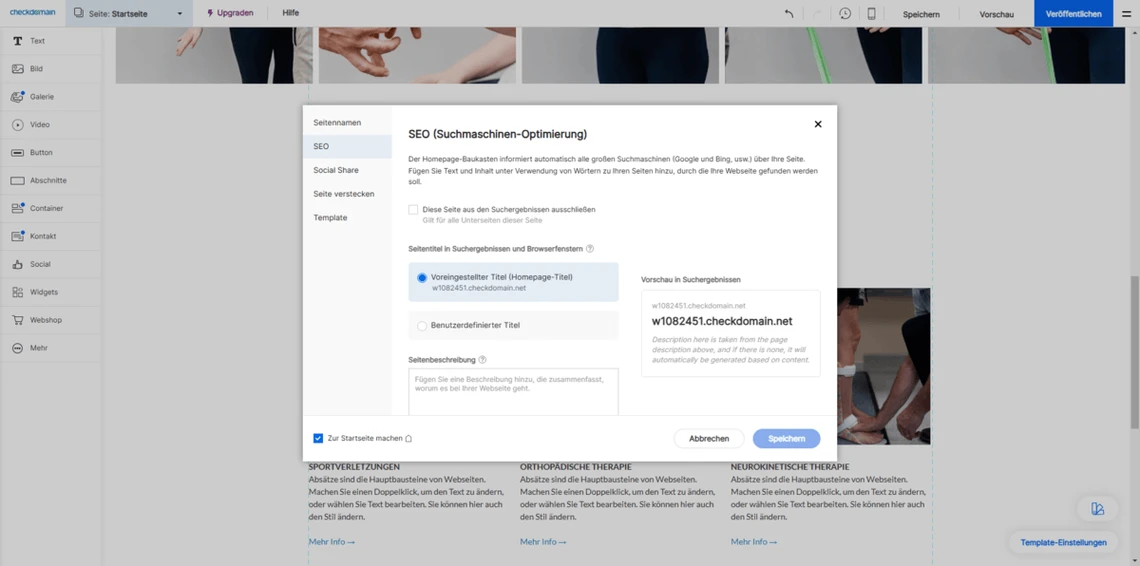Click the NEUROKINETISCHE THERAPIE heading
Viewport: 1140px width, 566px height.
click(x=790, y=467)
